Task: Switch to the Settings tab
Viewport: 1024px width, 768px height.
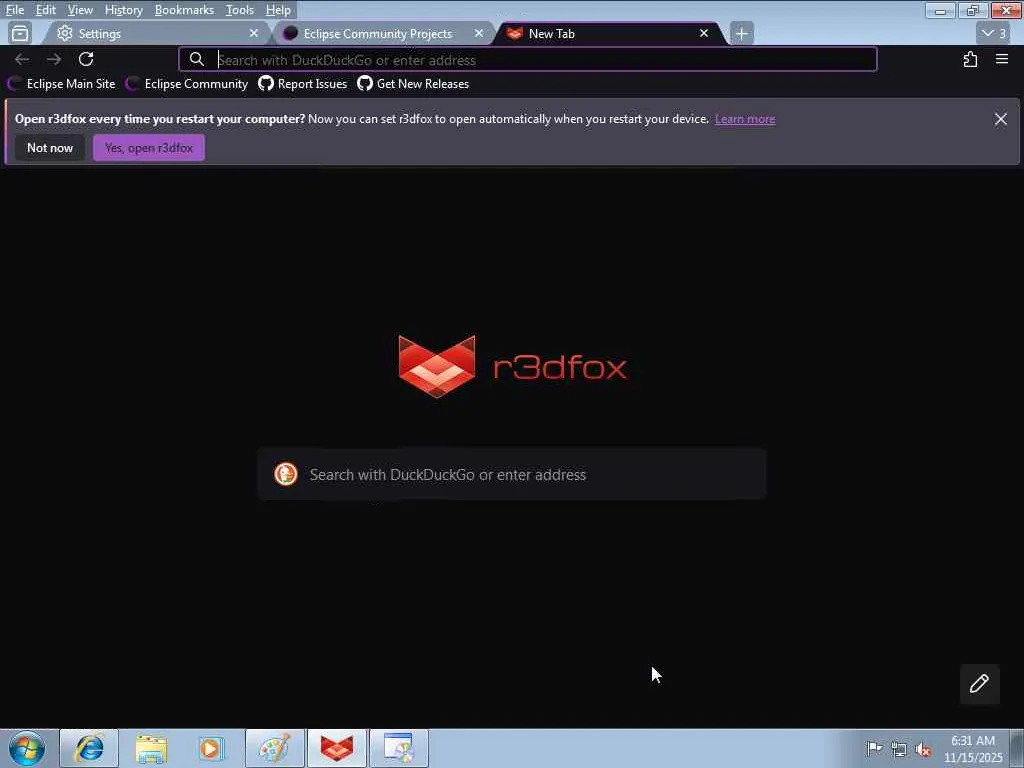Action: tap(157, 33)
